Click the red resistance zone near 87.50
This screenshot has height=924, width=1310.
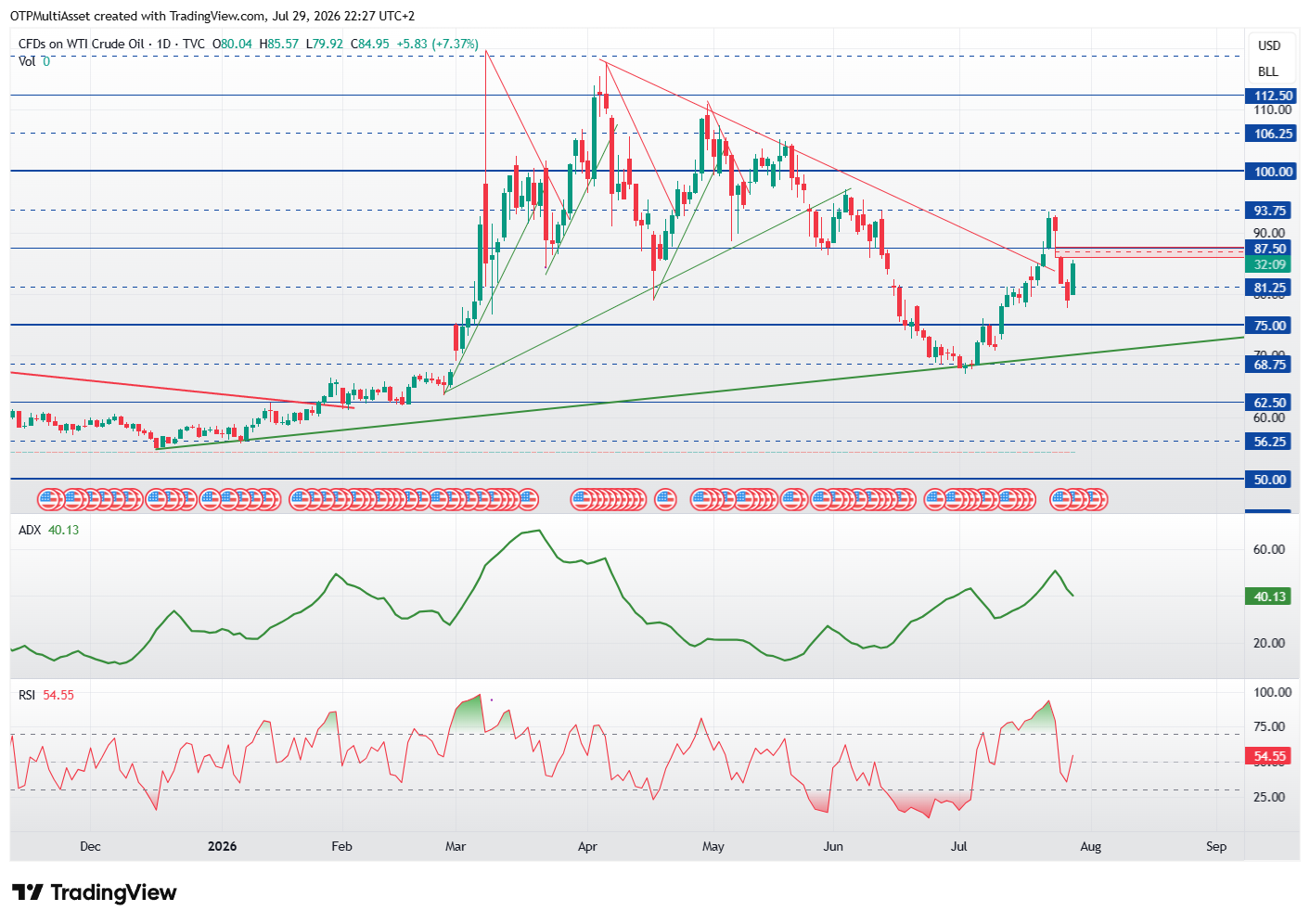(1149, 251)
